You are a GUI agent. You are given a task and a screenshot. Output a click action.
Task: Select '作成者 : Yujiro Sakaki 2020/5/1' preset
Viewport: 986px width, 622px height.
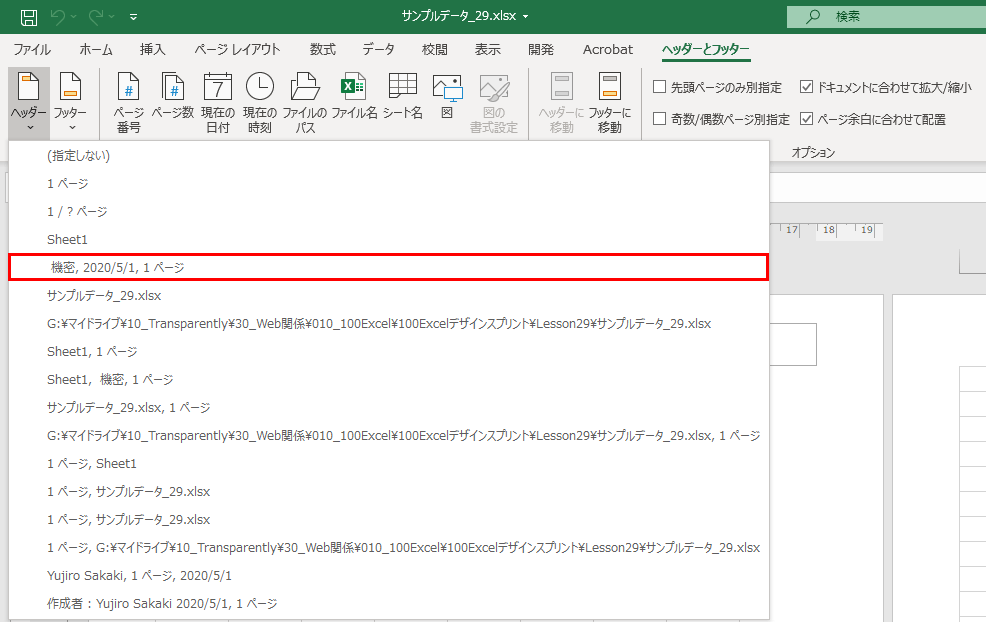[389, 603]
